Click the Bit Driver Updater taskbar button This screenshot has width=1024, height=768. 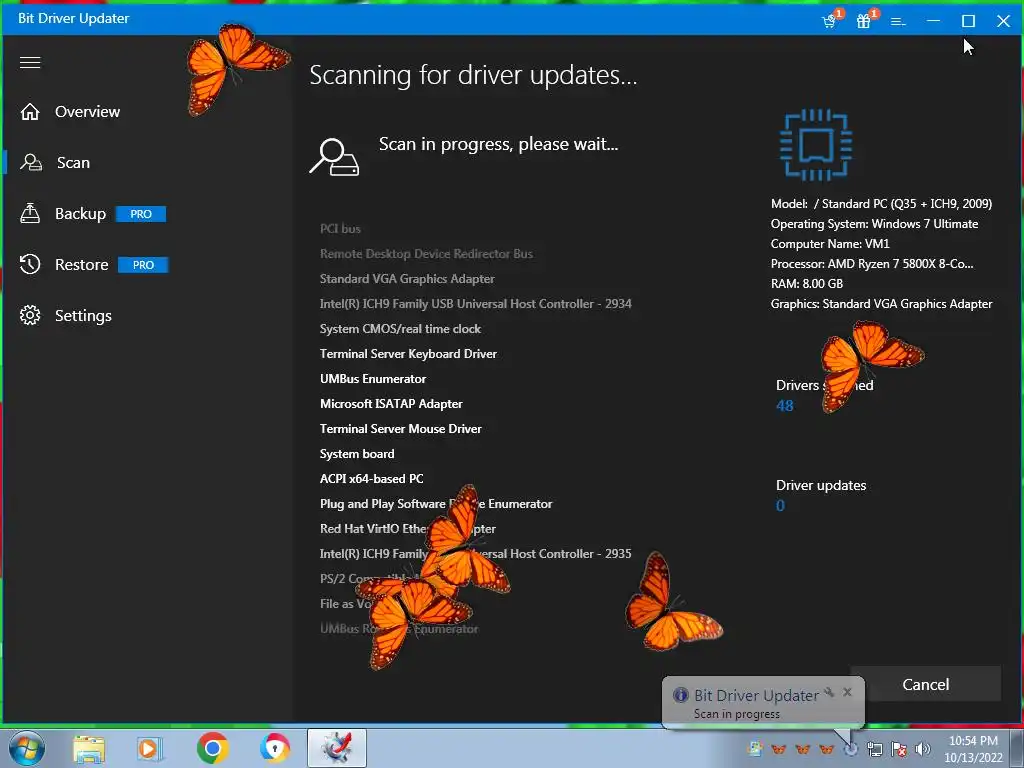click(337, 748)
